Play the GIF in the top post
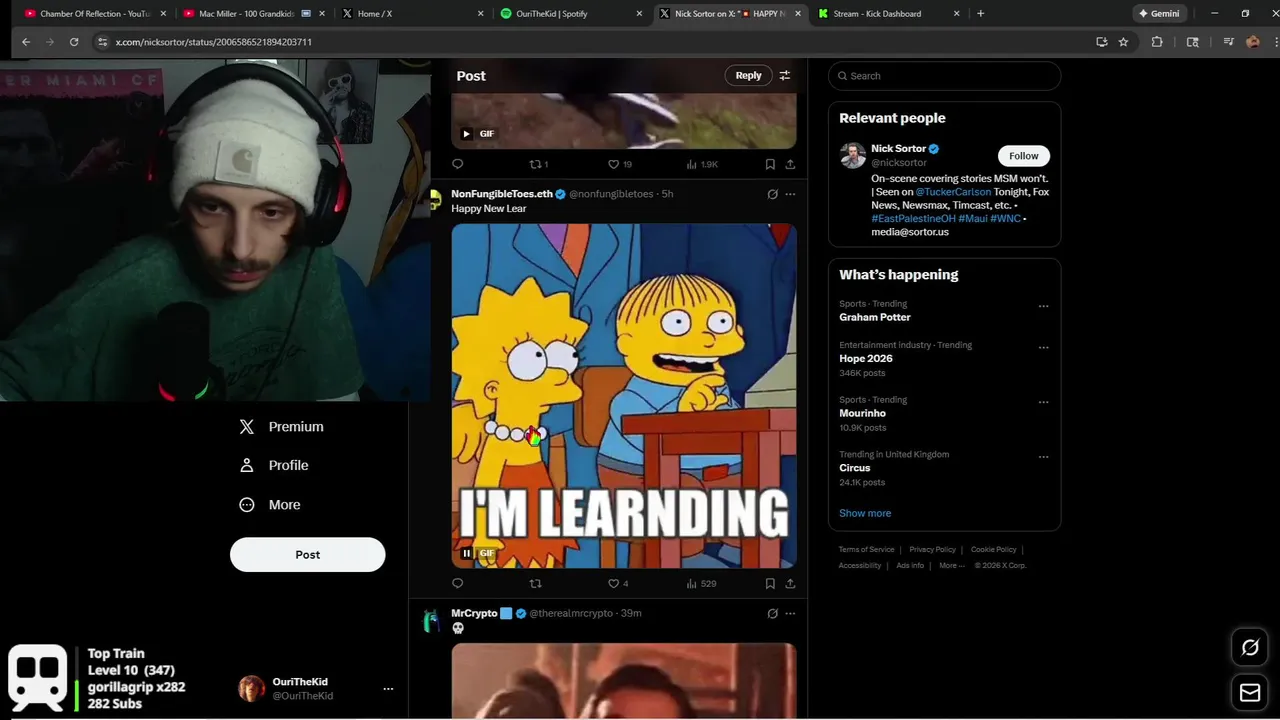Image resolution: width=1280 pixels, height=720 pixels. 466,133
